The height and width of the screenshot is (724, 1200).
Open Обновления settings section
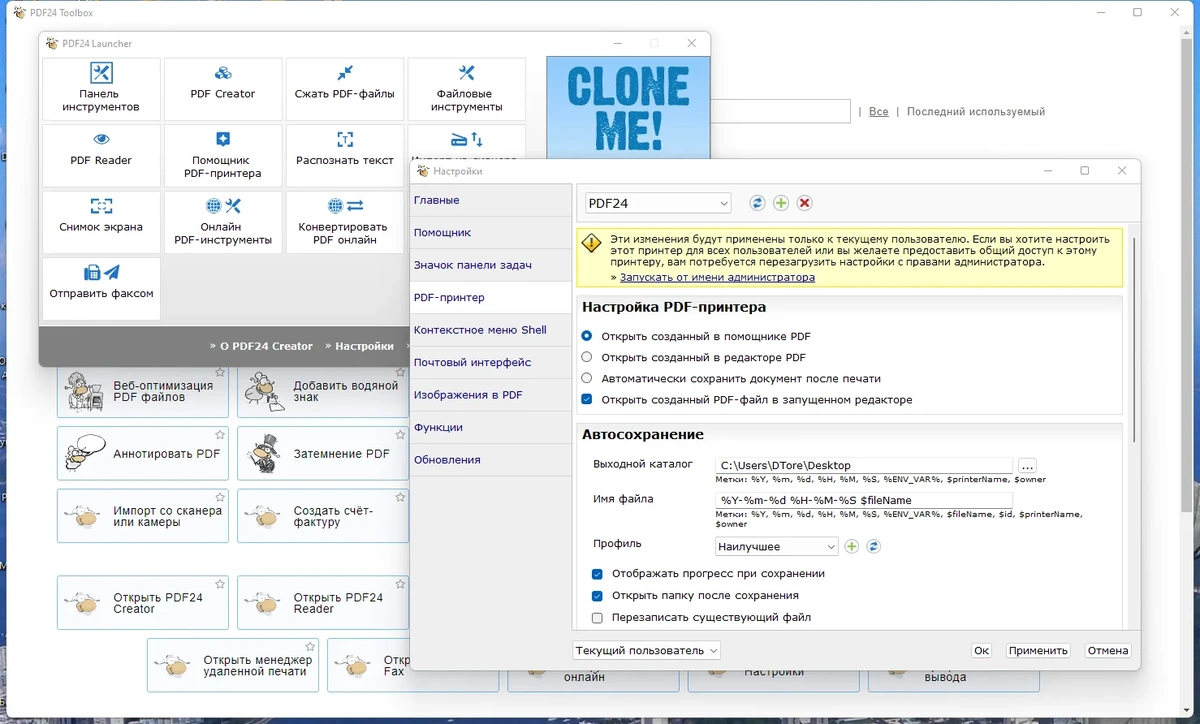(490, 459)
